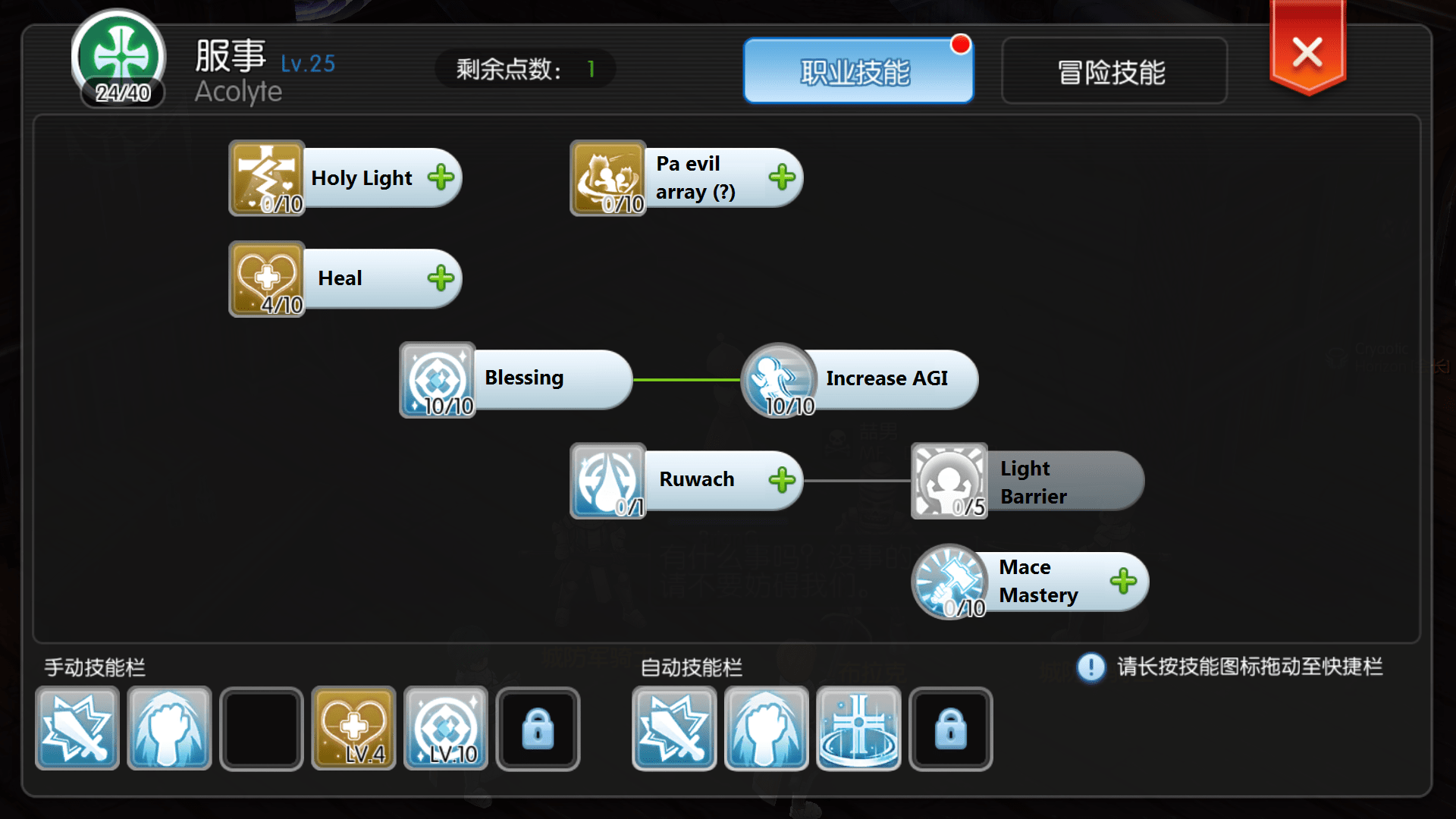Add a point to Mace Mastery
Viewport: 1456px width, 819px height.
pyautogui.click(x=1123, y=580)
